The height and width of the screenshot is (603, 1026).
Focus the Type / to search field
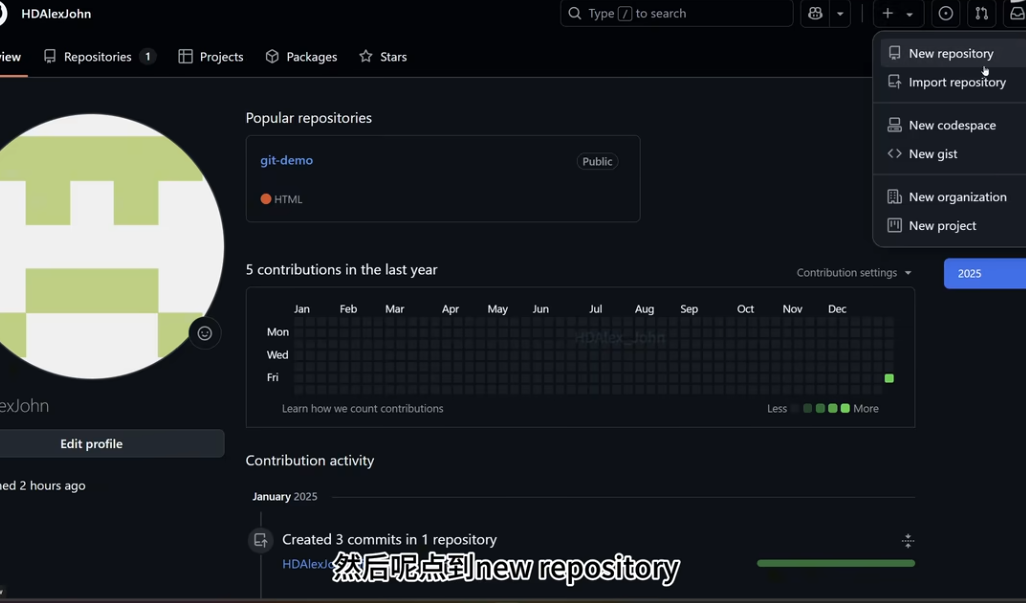(x=677, y=13)
